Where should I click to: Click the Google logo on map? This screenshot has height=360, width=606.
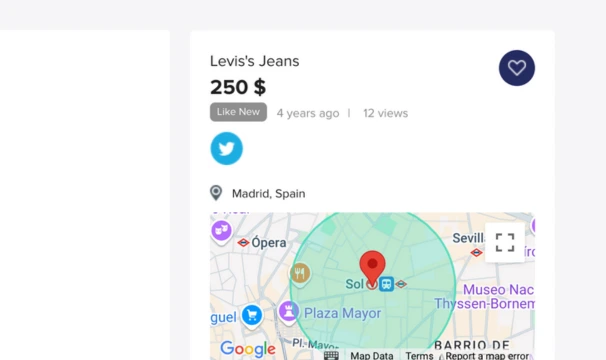click(x=248, y=348)
